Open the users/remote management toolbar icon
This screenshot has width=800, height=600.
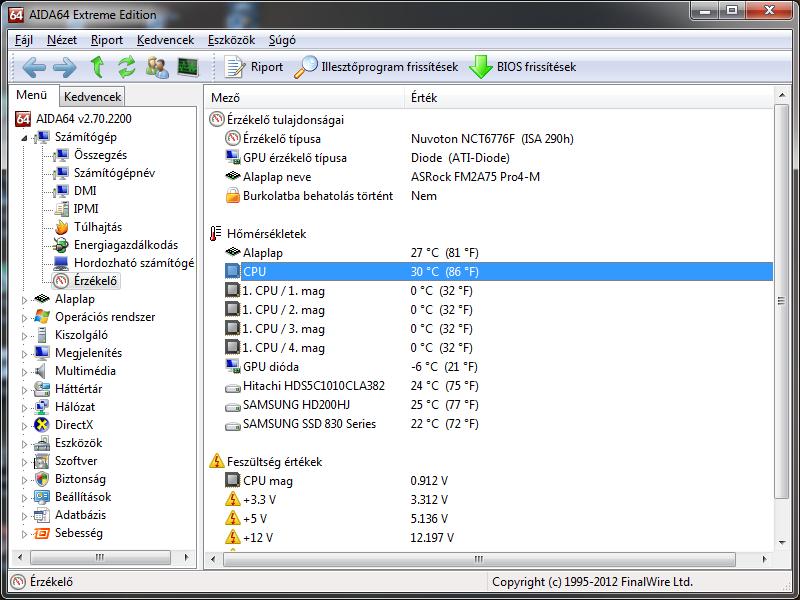(x=157, y=67)
